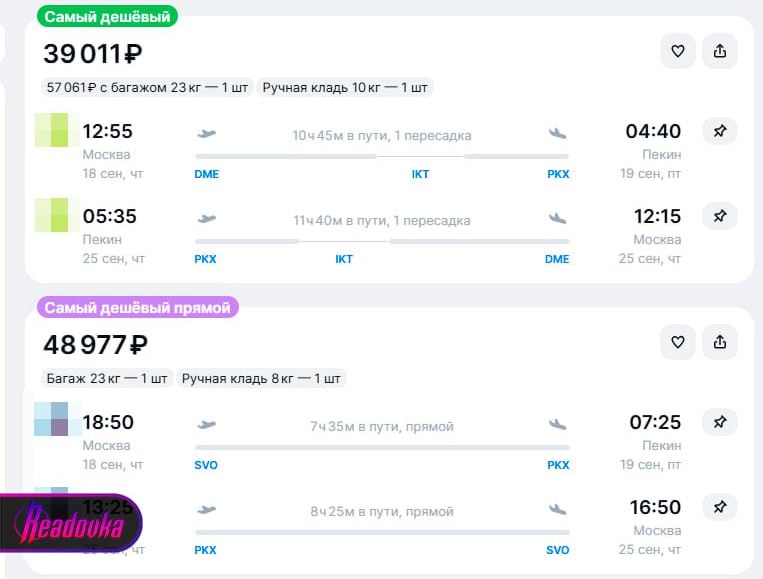Open the 48 977₽ price ticket
The height and width of the screenshot is (579, 763).
(95, 345)
